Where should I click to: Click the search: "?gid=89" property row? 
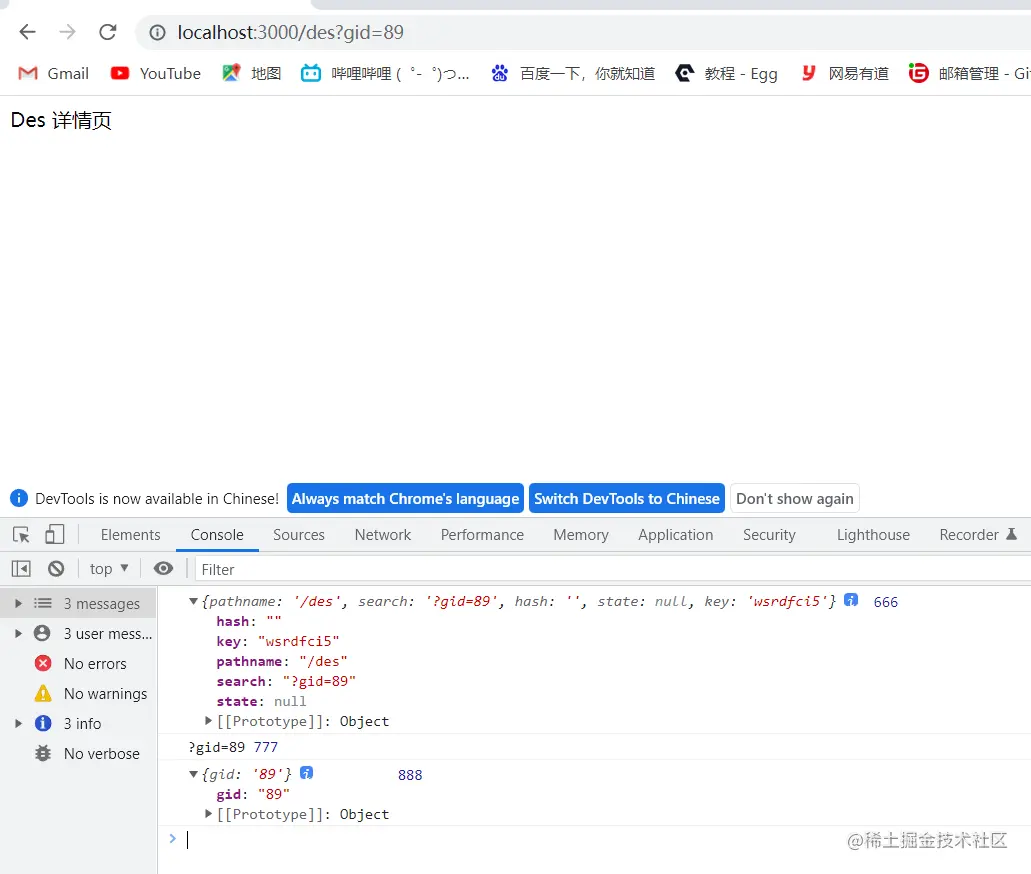click(x=286, y=681)
